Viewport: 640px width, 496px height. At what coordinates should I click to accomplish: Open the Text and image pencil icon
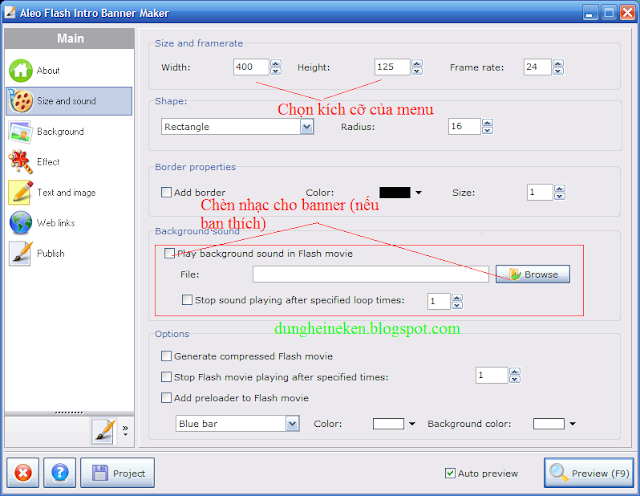point(20,192)
